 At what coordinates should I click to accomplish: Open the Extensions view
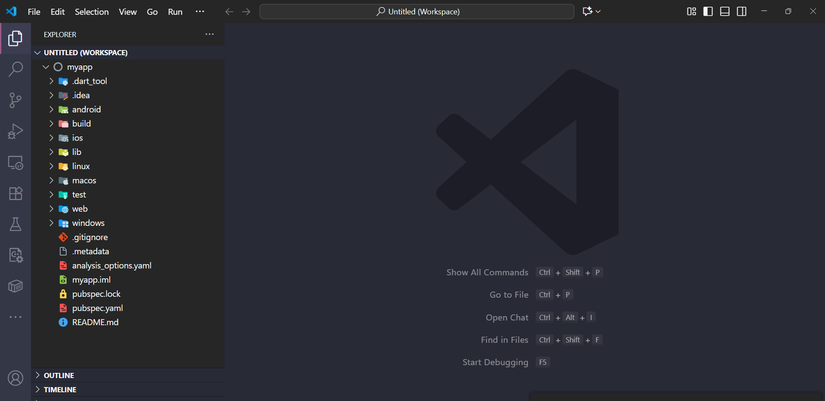coord(15,193)
